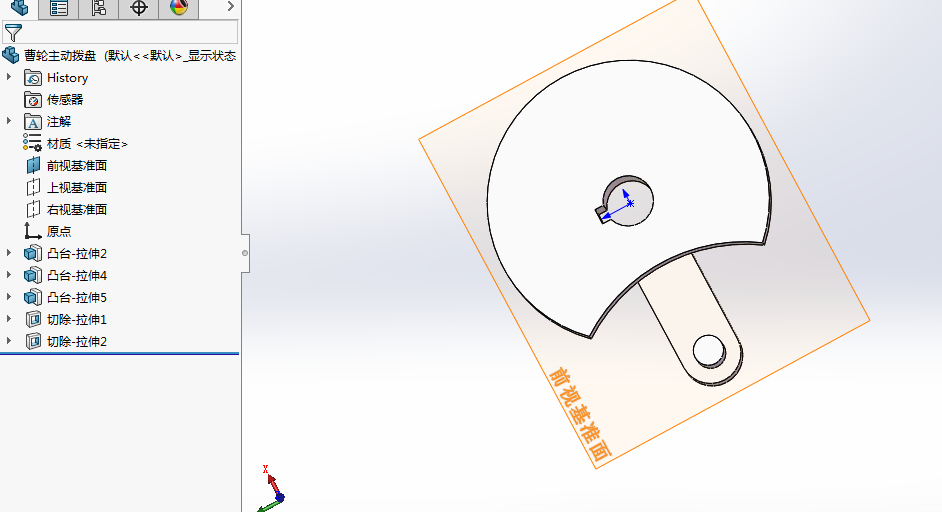This screenshot has width=942, height=512.
Task: Collapse the panel using the splitter handle
Action: 245,253
